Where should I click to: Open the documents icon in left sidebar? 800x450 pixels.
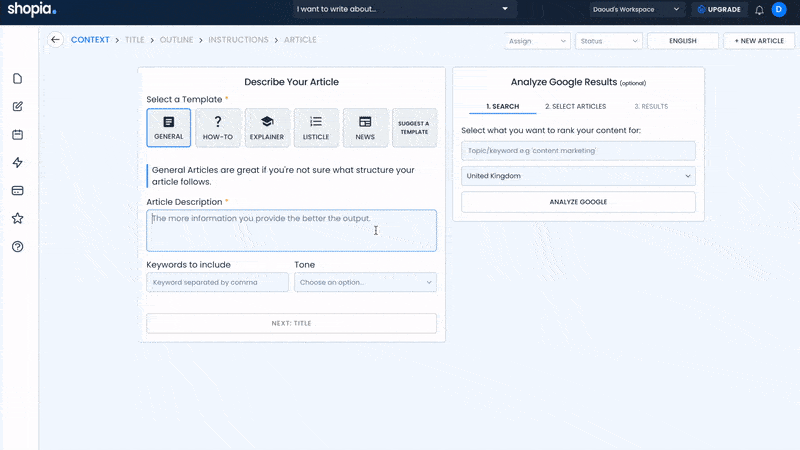coord(17,79)
